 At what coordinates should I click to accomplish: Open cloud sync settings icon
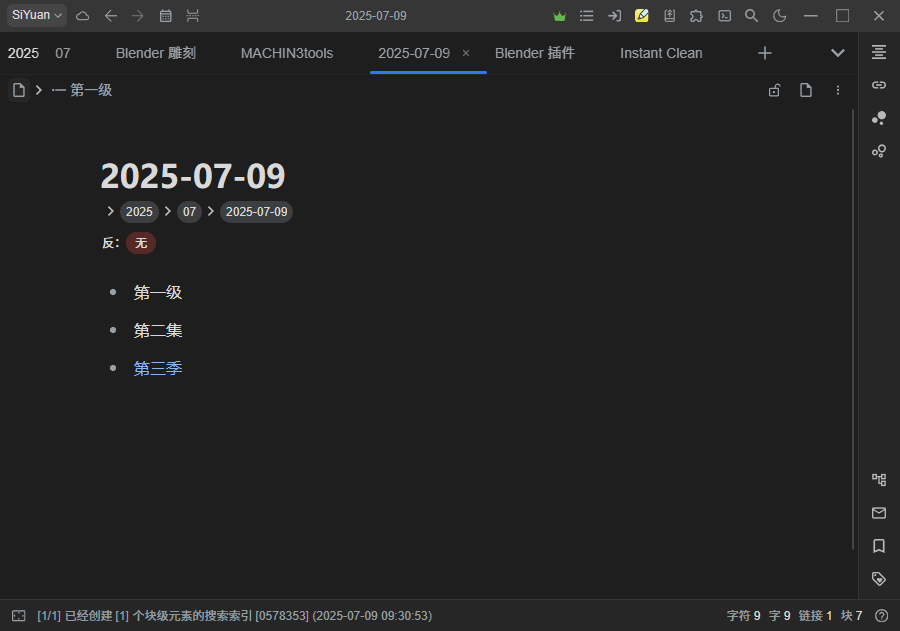83,16
